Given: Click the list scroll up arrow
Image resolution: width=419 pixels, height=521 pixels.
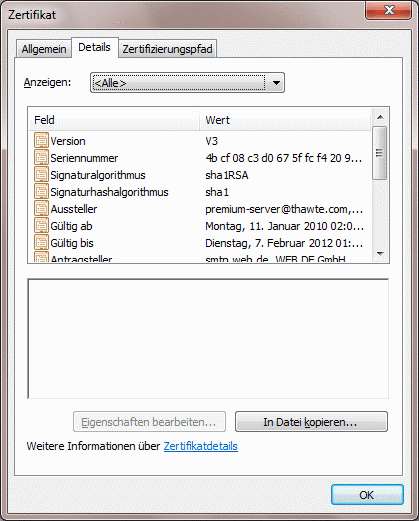Looking at the screenshot, I should (380, 117).
